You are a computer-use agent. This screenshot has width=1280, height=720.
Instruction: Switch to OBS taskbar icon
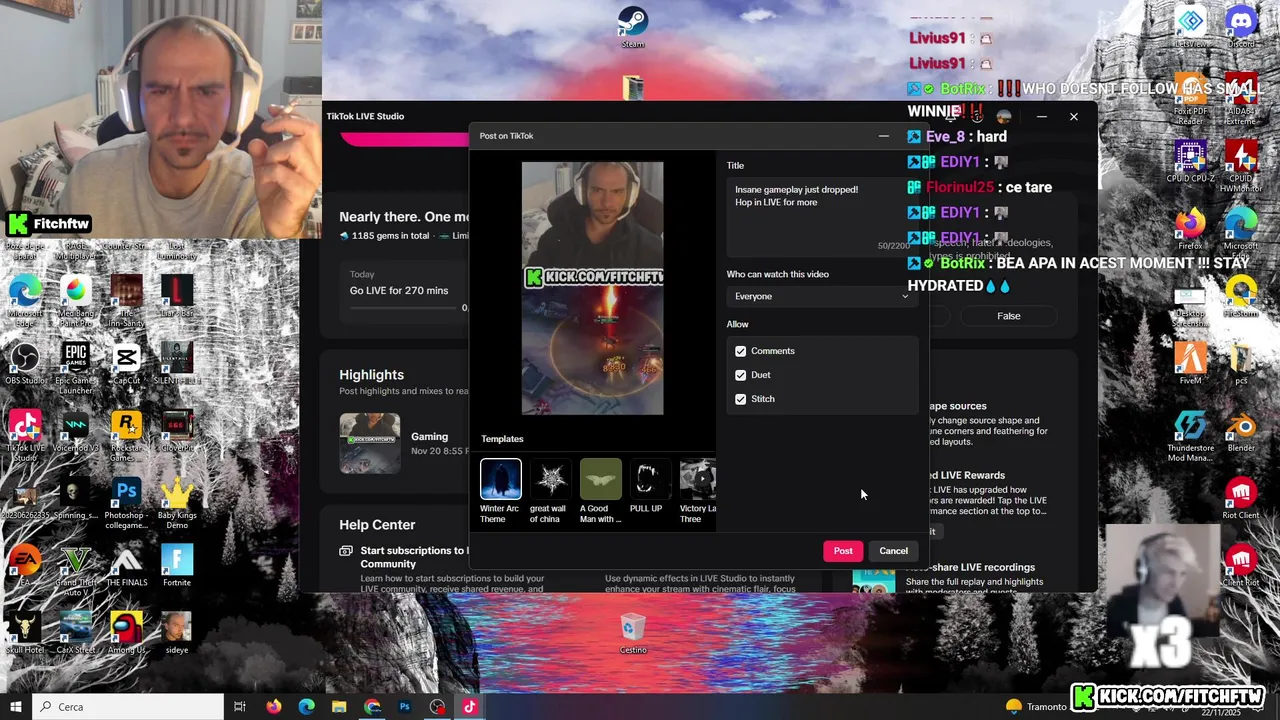(x=437, y=707)
